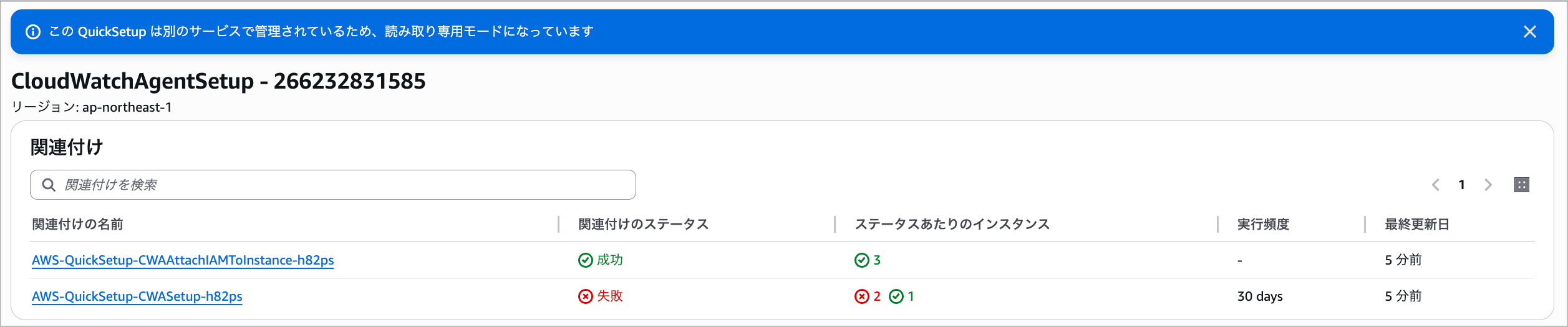
Task: Open AWS-QuickSetup-CWASetup-h82ps association link
Action: 137,296
